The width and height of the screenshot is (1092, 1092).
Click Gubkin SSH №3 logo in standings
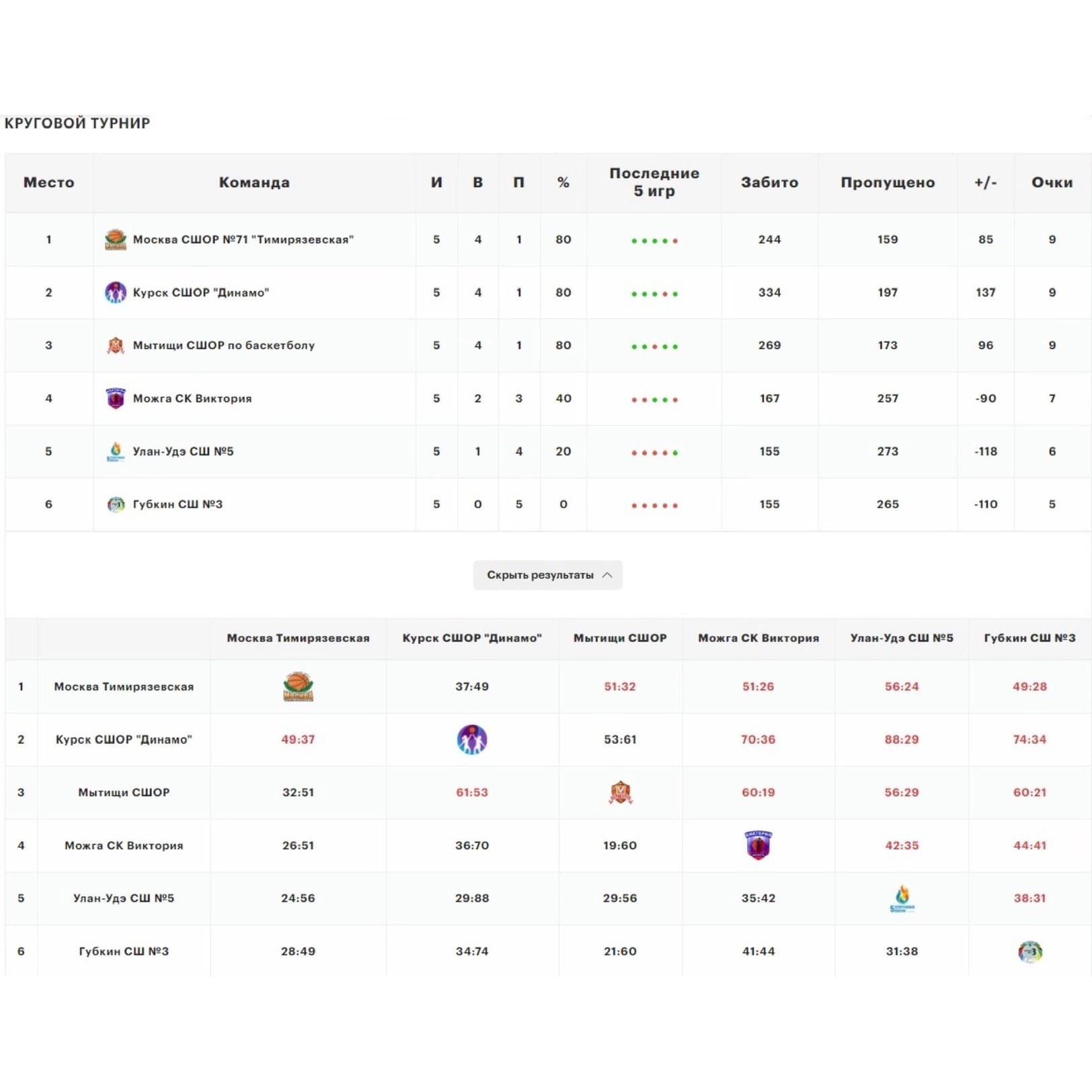(x=116, y=504)
